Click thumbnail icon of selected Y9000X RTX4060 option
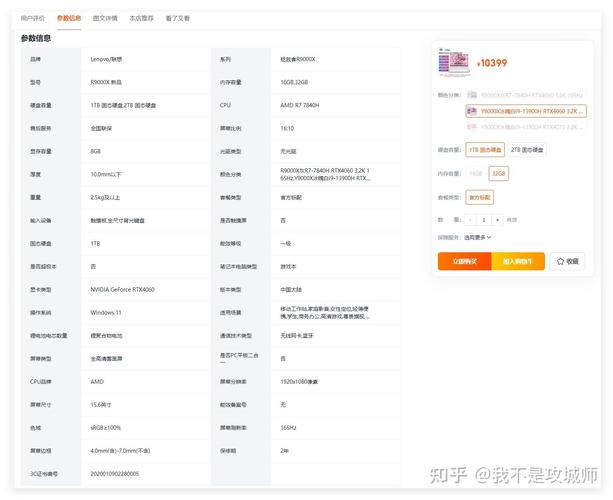This screenshot has height=500, width=613. point(473,111)
